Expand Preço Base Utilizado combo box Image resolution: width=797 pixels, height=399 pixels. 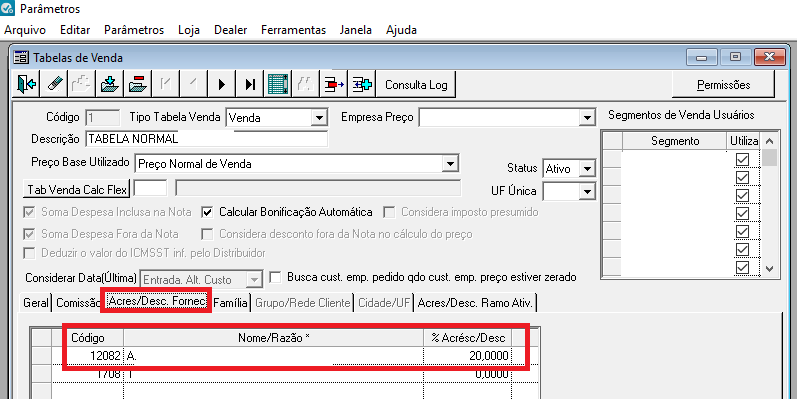tap(449, 164)
